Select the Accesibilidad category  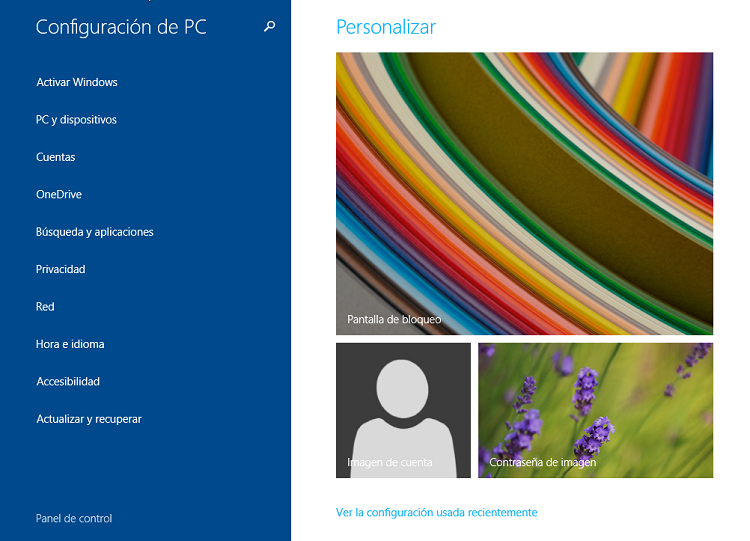pos(68,382)
